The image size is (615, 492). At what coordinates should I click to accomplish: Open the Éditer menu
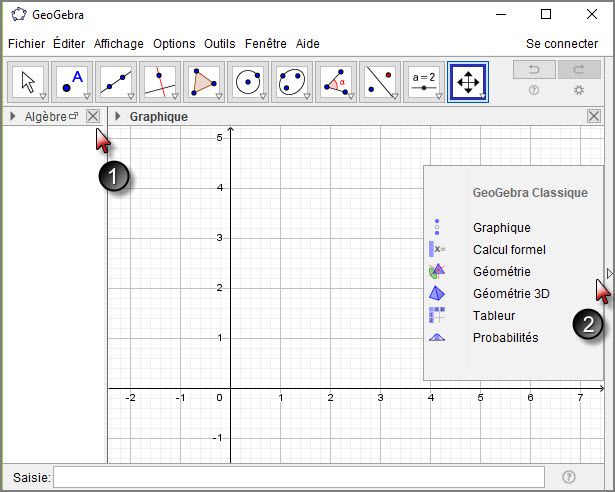pos(69,44)
